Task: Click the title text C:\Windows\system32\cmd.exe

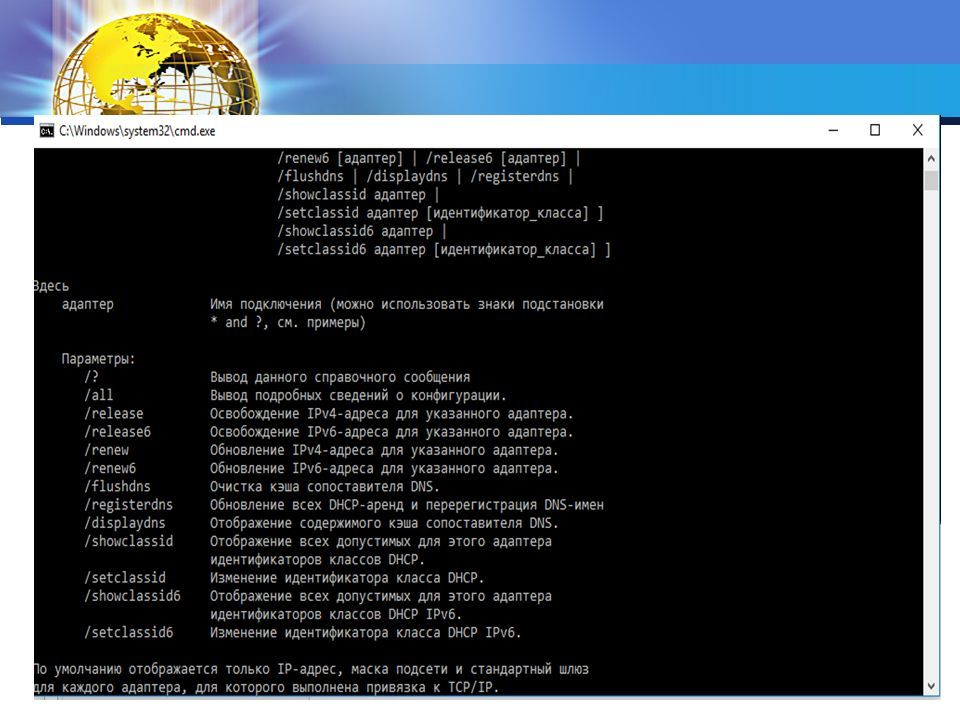Action: 137,131
